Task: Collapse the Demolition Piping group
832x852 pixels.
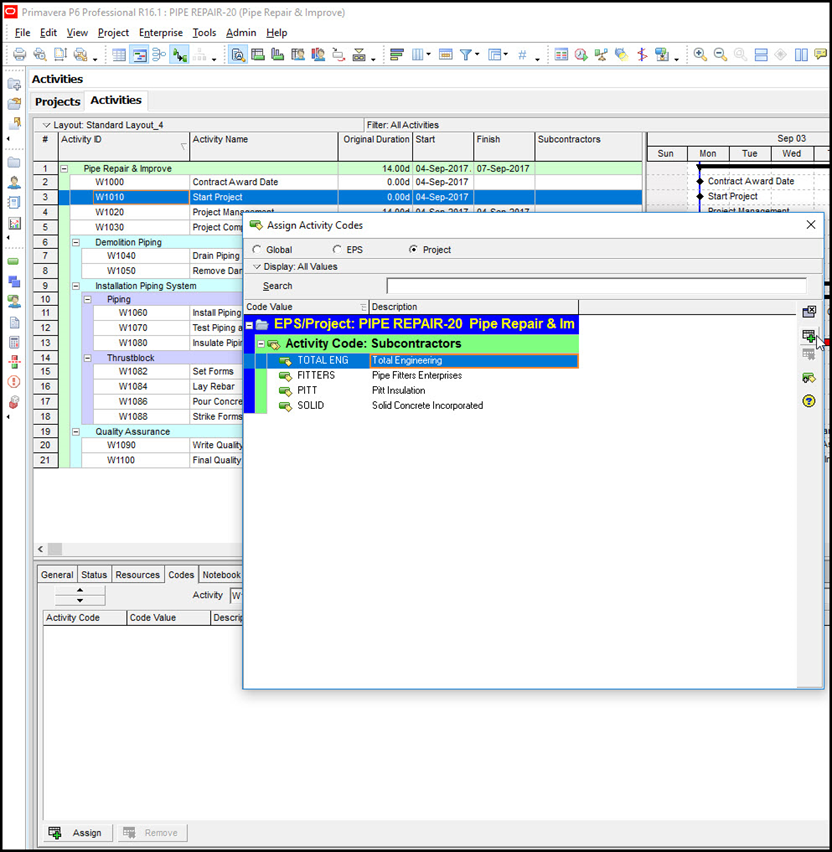Action: click(x=76, y=242)
